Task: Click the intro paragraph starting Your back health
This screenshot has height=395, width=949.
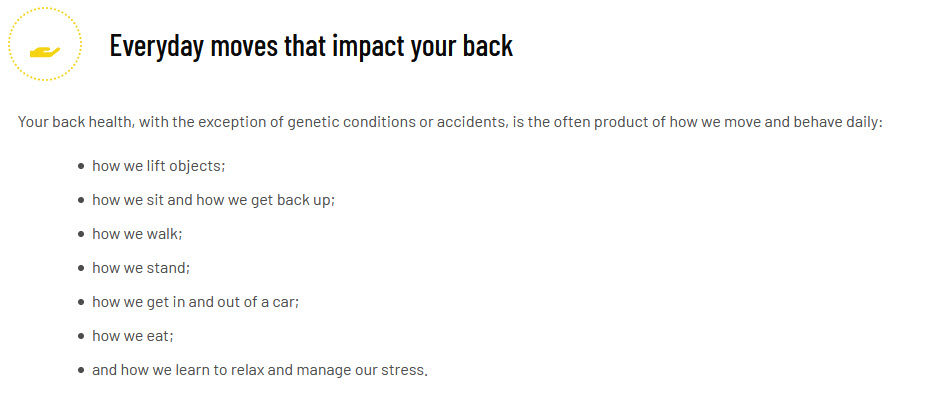Action: 450,122
